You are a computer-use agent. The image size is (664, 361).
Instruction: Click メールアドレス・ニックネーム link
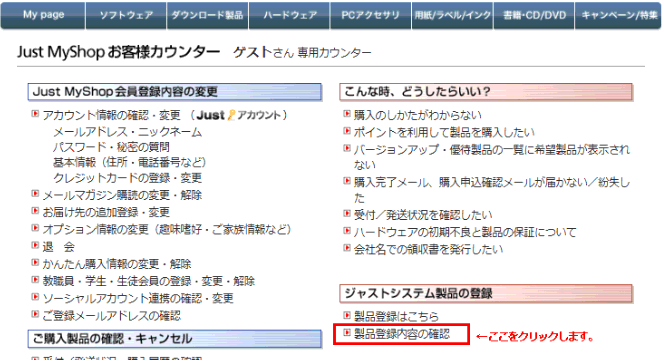coord(127,132)
